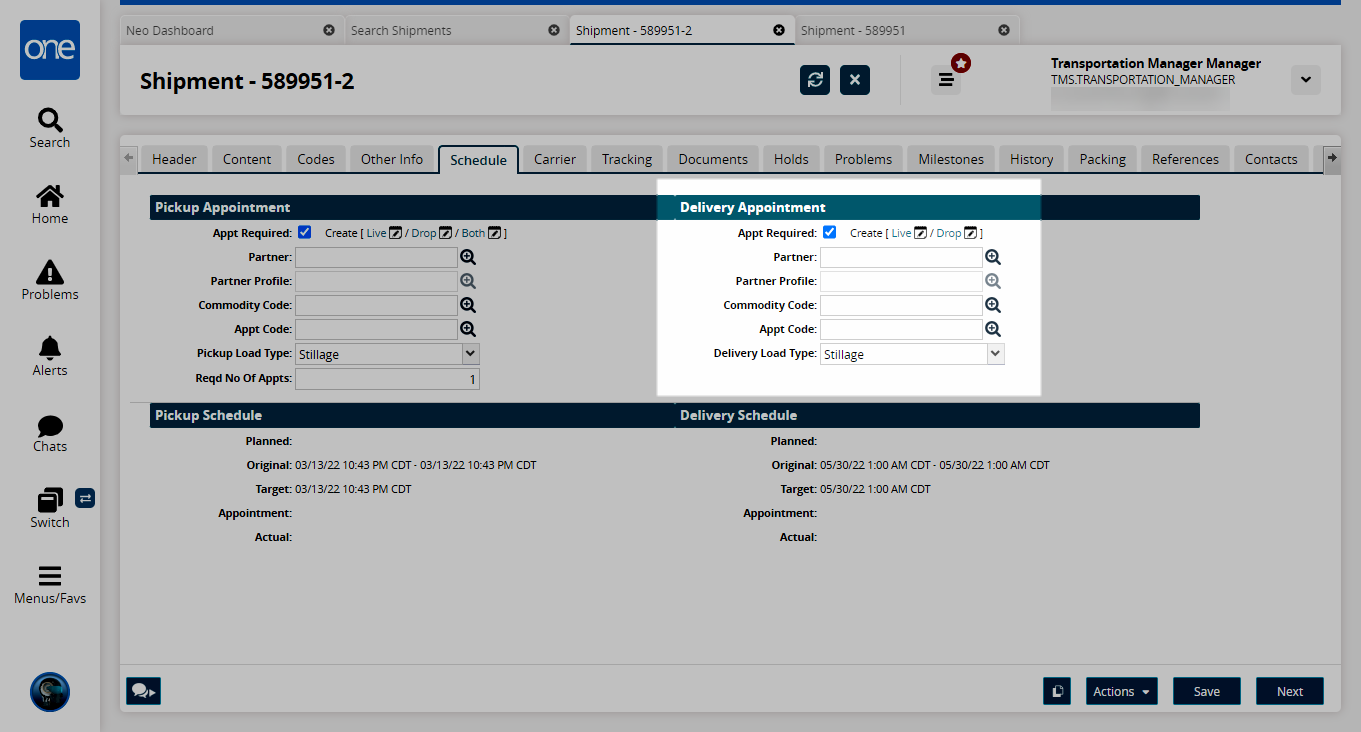
Task: Open pickup Commodity Code lookup magnifier
Action: tap(468, 305)
